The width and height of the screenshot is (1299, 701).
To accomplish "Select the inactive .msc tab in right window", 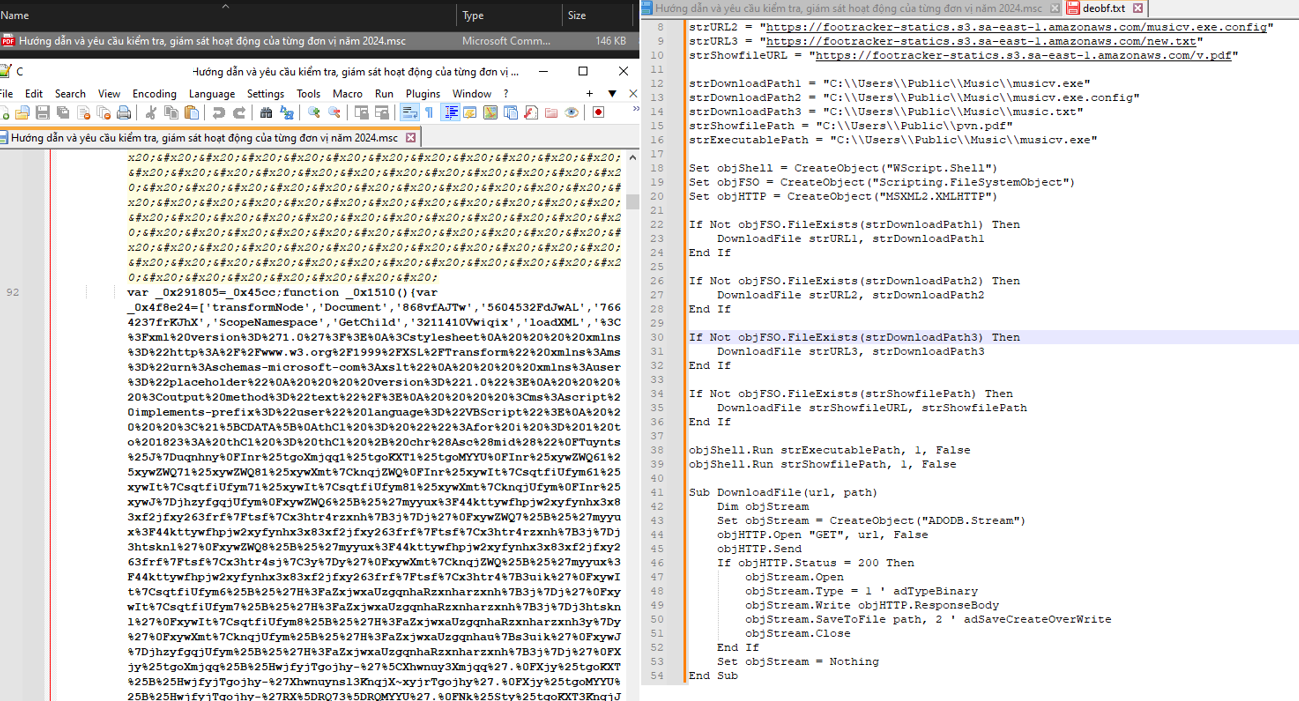I will (x=850, y=8).
